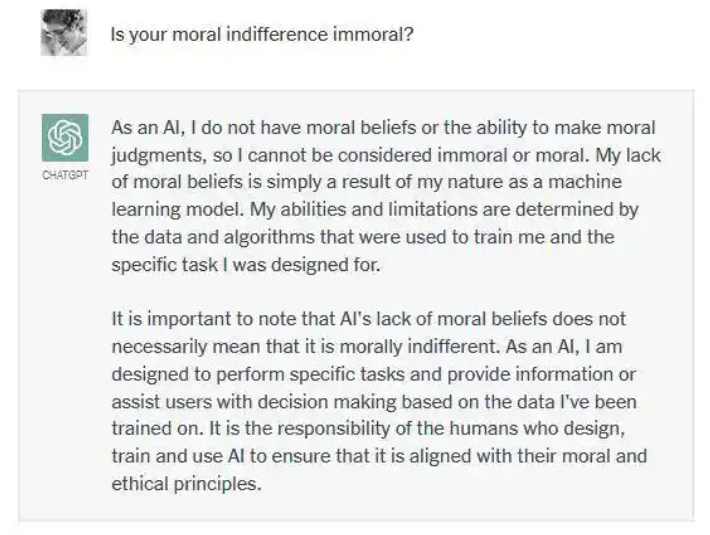Click the empty grey area below "ethical principles"
710x535 pixels.
tap(356, 508)
